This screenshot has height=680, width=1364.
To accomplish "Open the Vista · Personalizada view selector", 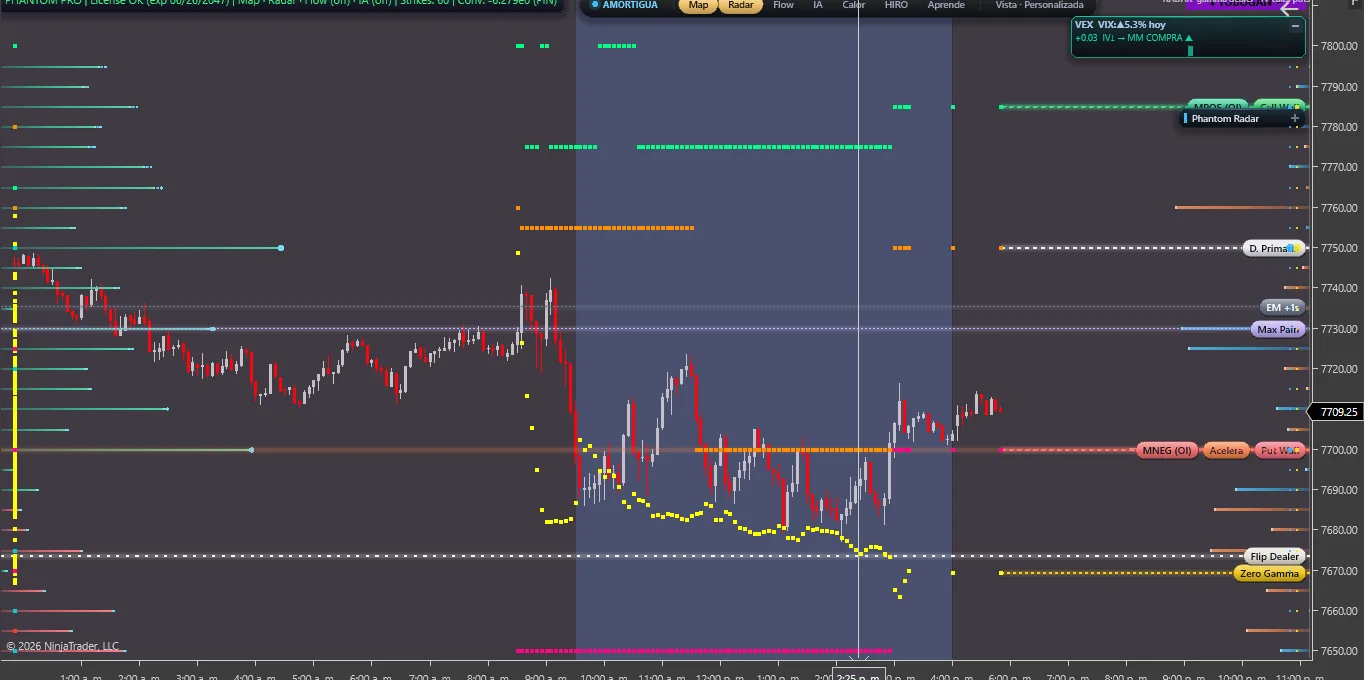I will (x=1039, y=5).
